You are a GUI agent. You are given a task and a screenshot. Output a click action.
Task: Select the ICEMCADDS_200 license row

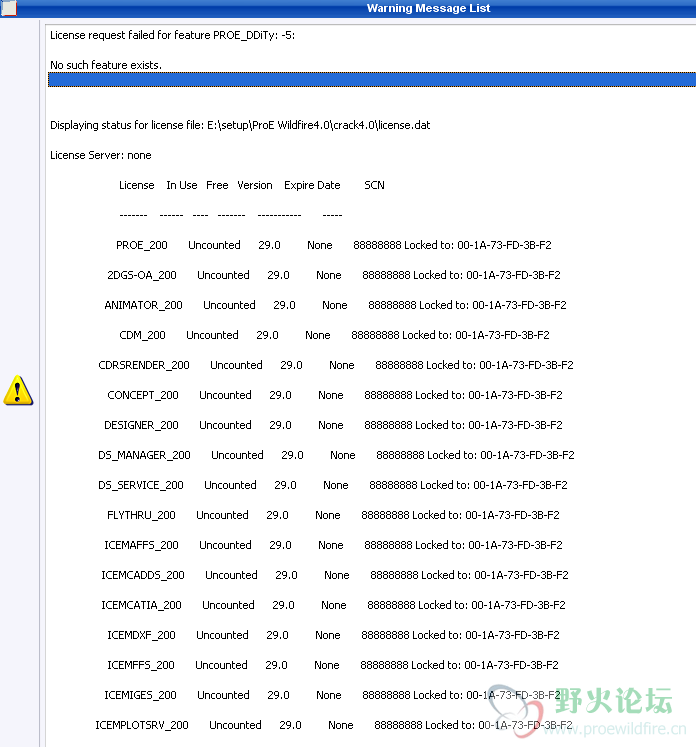point(335,575)
